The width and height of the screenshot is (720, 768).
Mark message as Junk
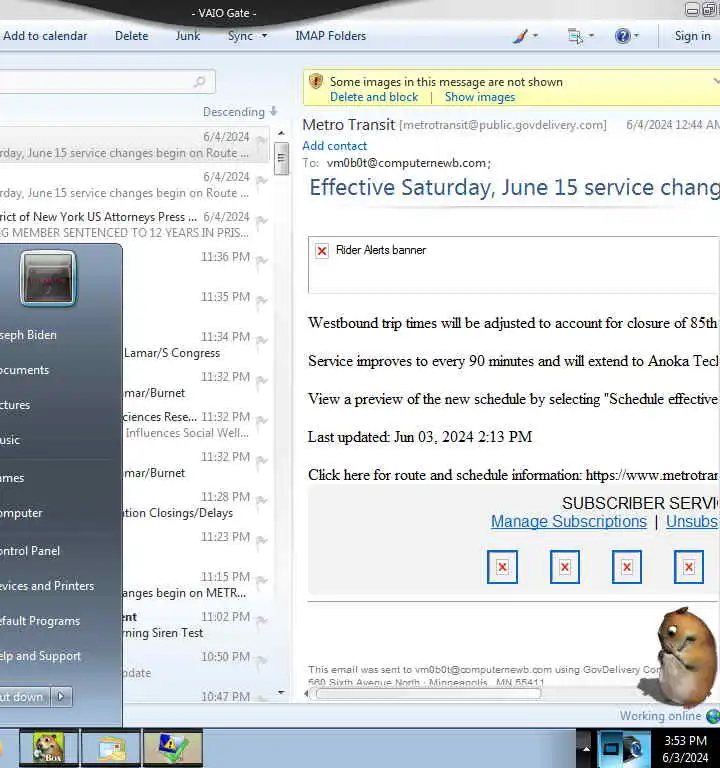click(x=188, y=36)
